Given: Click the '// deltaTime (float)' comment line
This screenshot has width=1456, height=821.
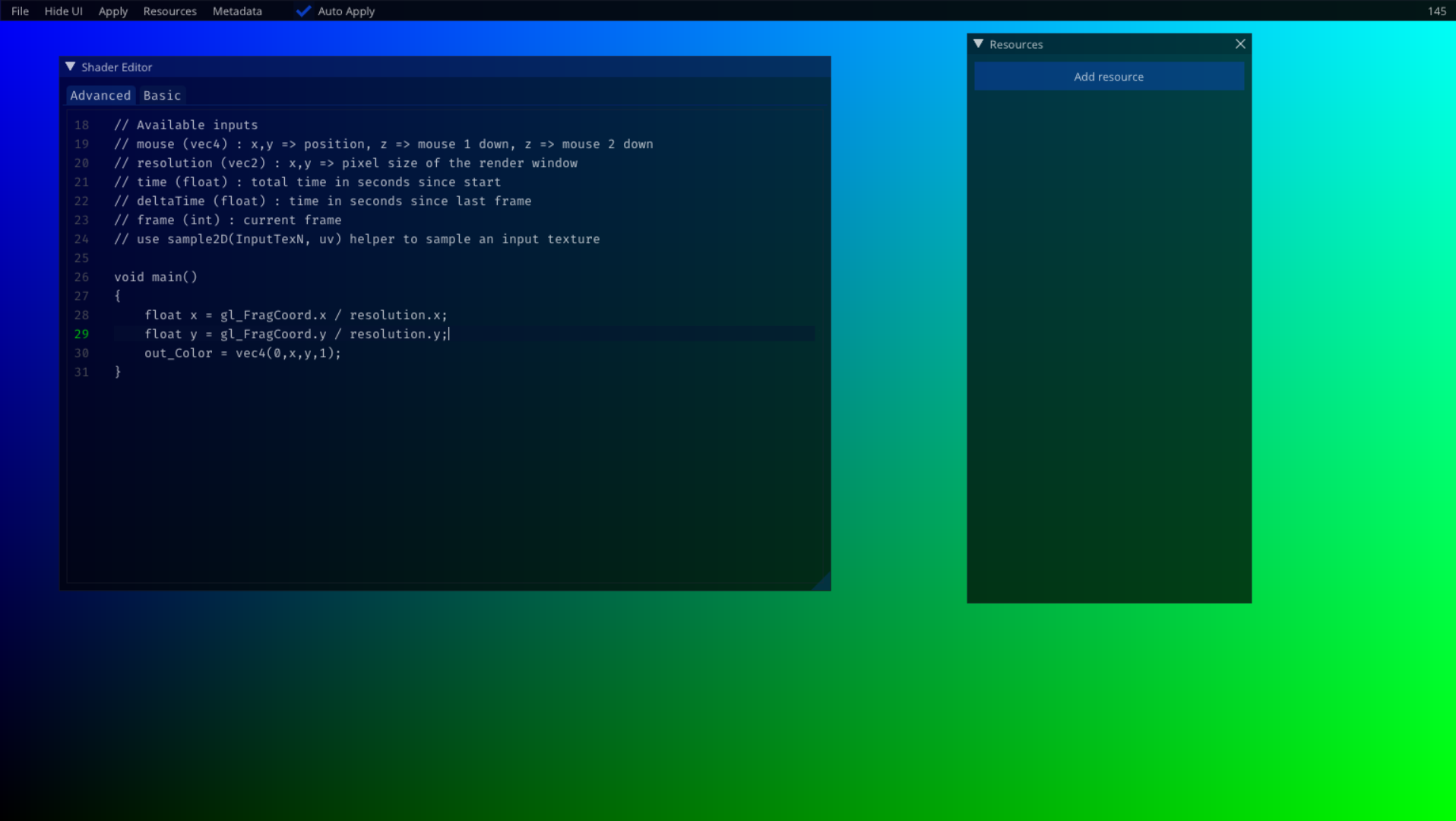Looking at the screenshot, I should tap(323, 201).
